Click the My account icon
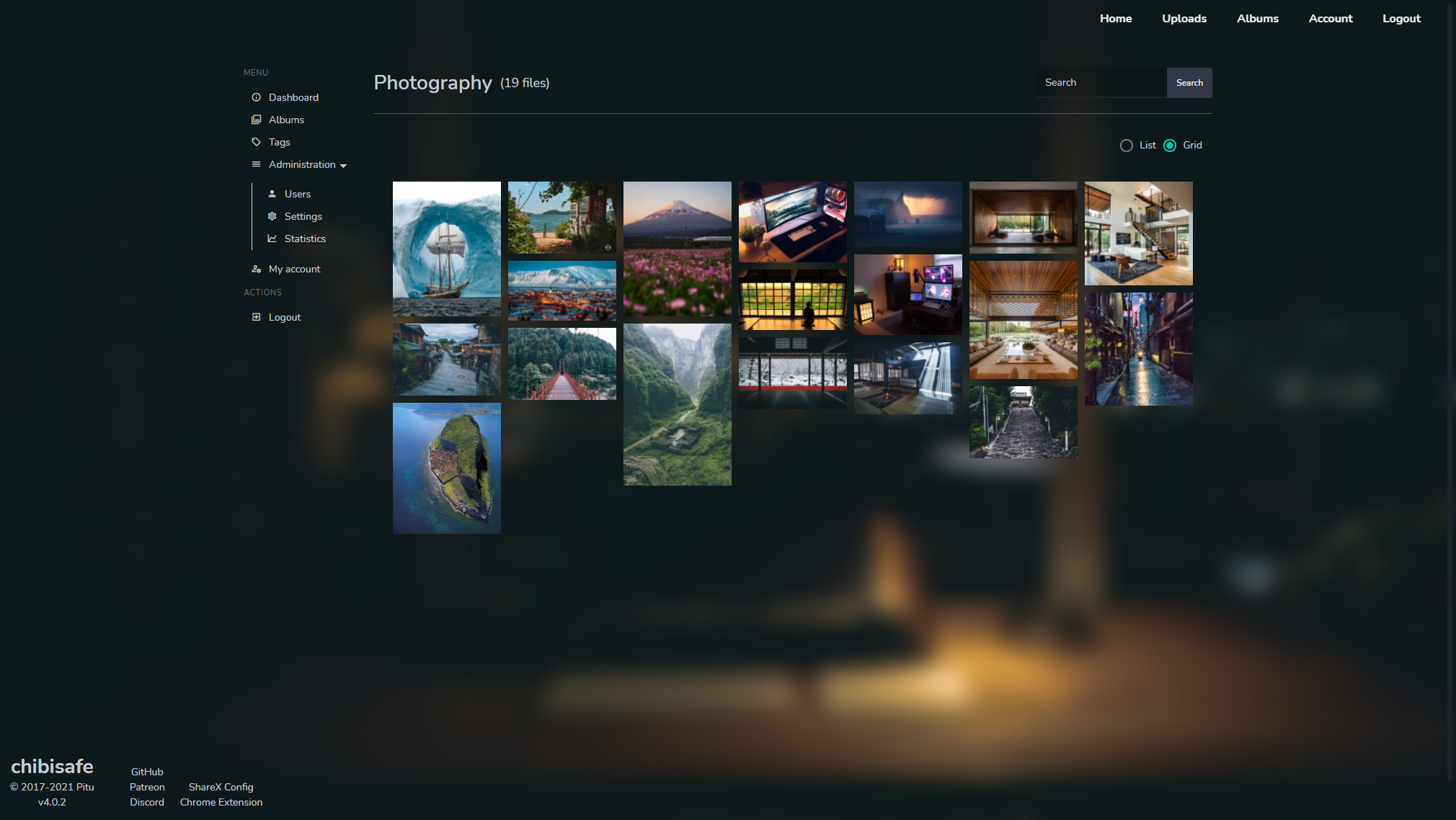This screenshot has width=1456, height=820. pos(256,269)
